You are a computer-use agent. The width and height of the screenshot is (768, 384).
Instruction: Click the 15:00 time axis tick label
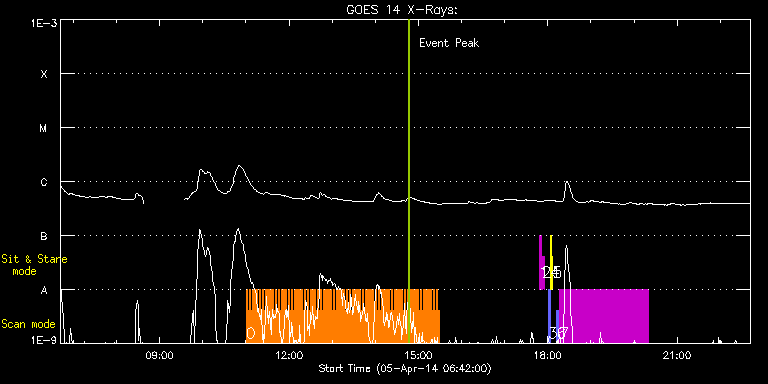419,355
